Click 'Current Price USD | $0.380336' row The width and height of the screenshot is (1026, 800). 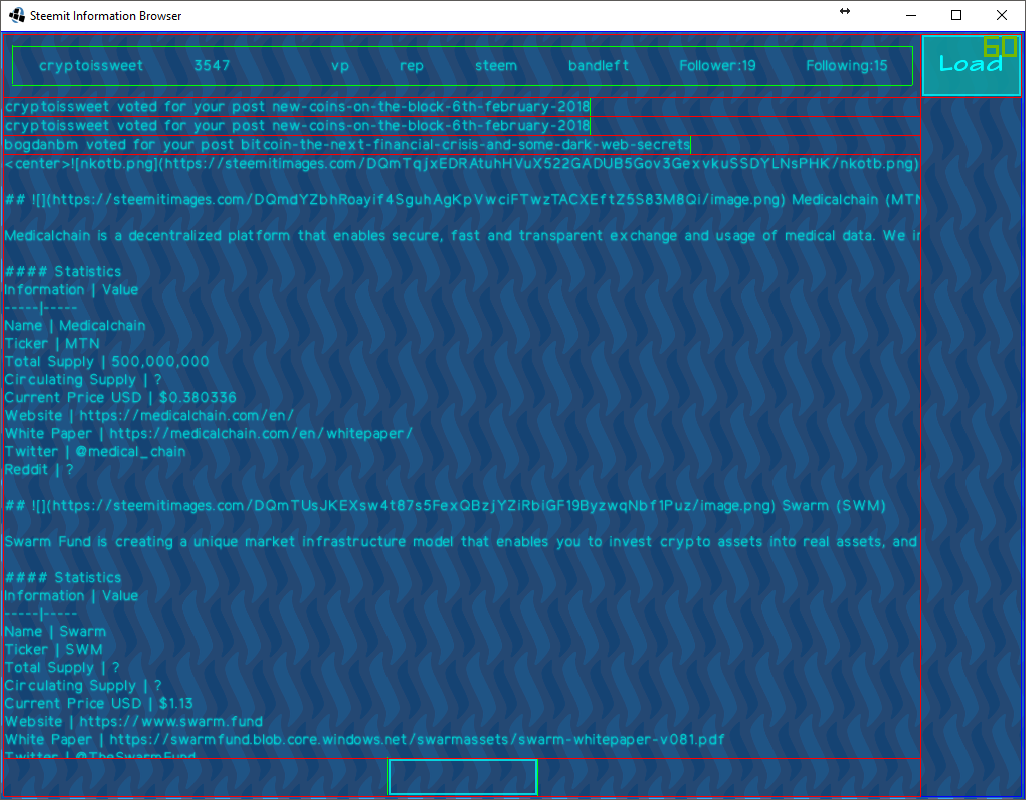click(x=120, y=398)
